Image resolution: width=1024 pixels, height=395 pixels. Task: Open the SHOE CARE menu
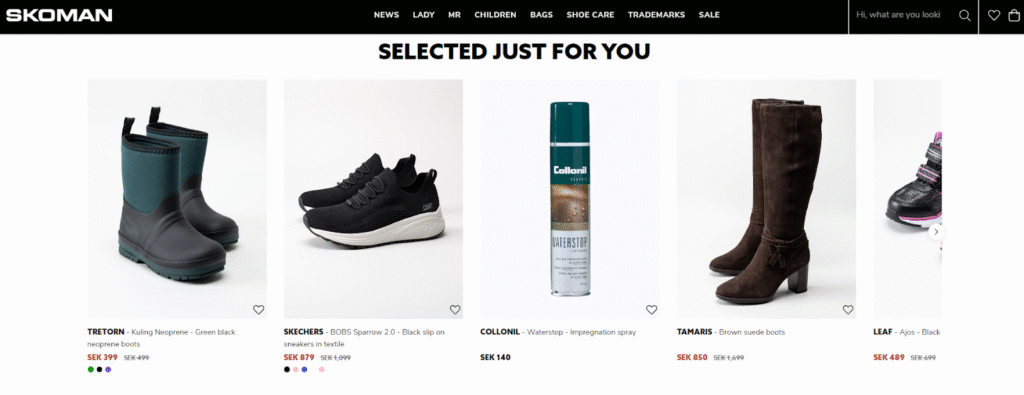590,15
